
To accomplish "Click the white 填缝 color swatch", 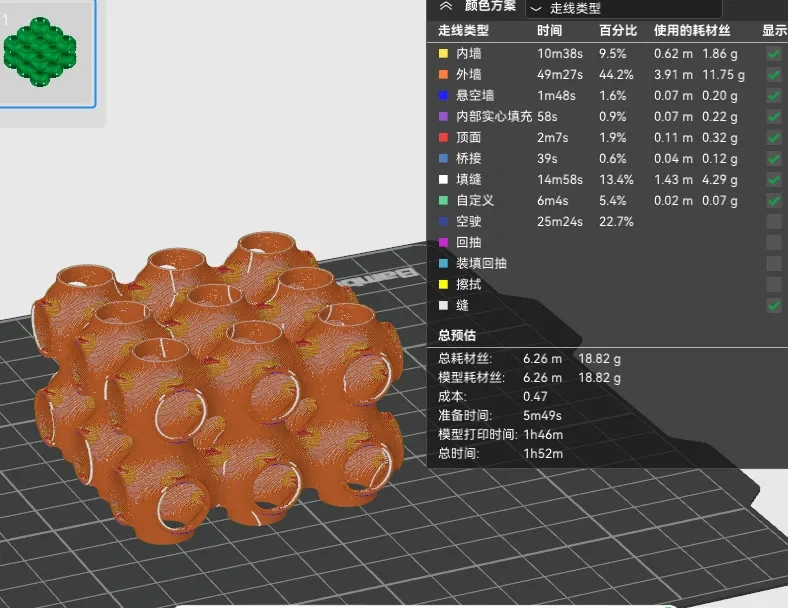I will coord(443,179).
